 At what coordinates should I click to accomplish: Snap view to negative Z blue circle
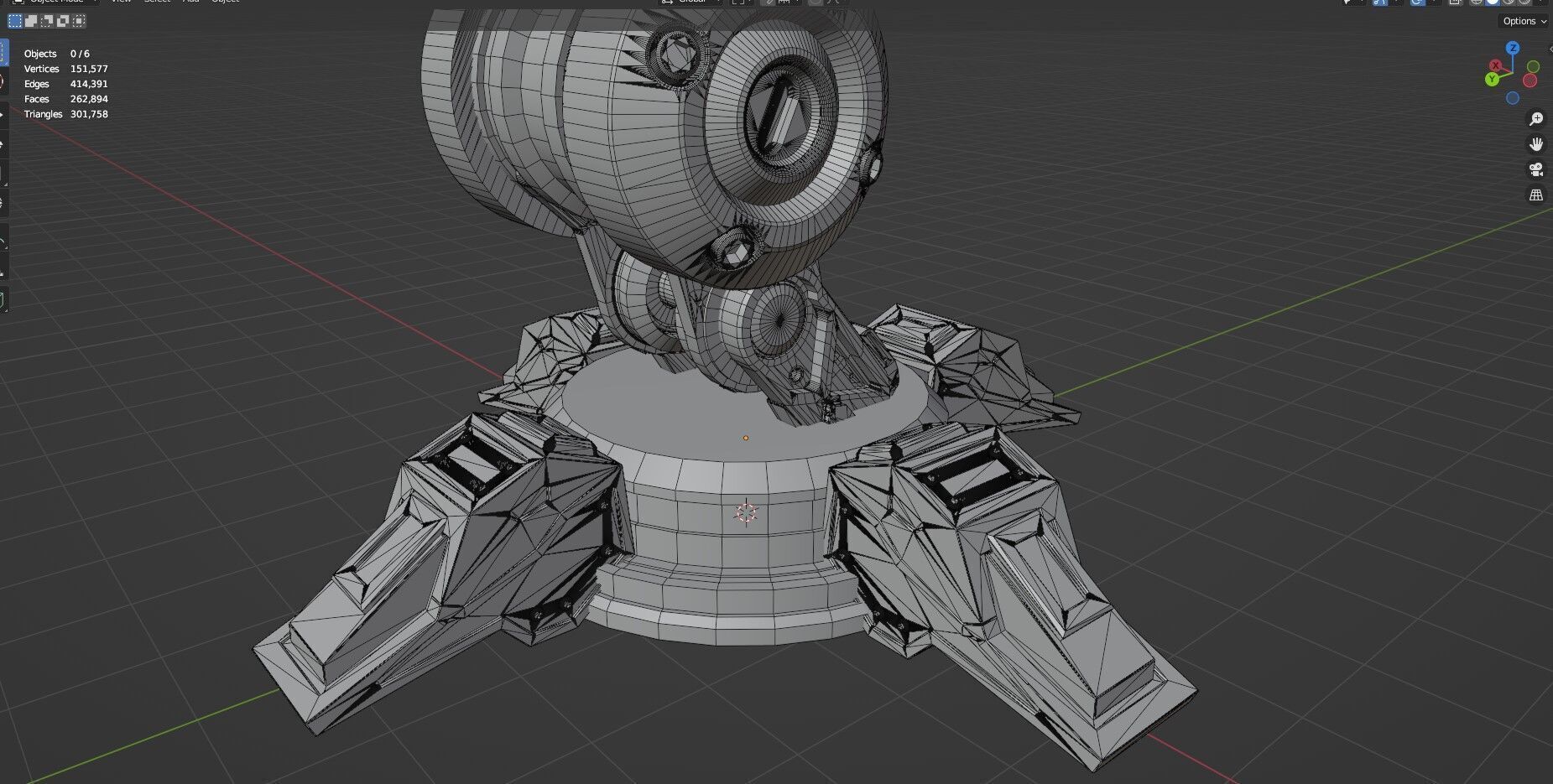tap(1512, 98)
